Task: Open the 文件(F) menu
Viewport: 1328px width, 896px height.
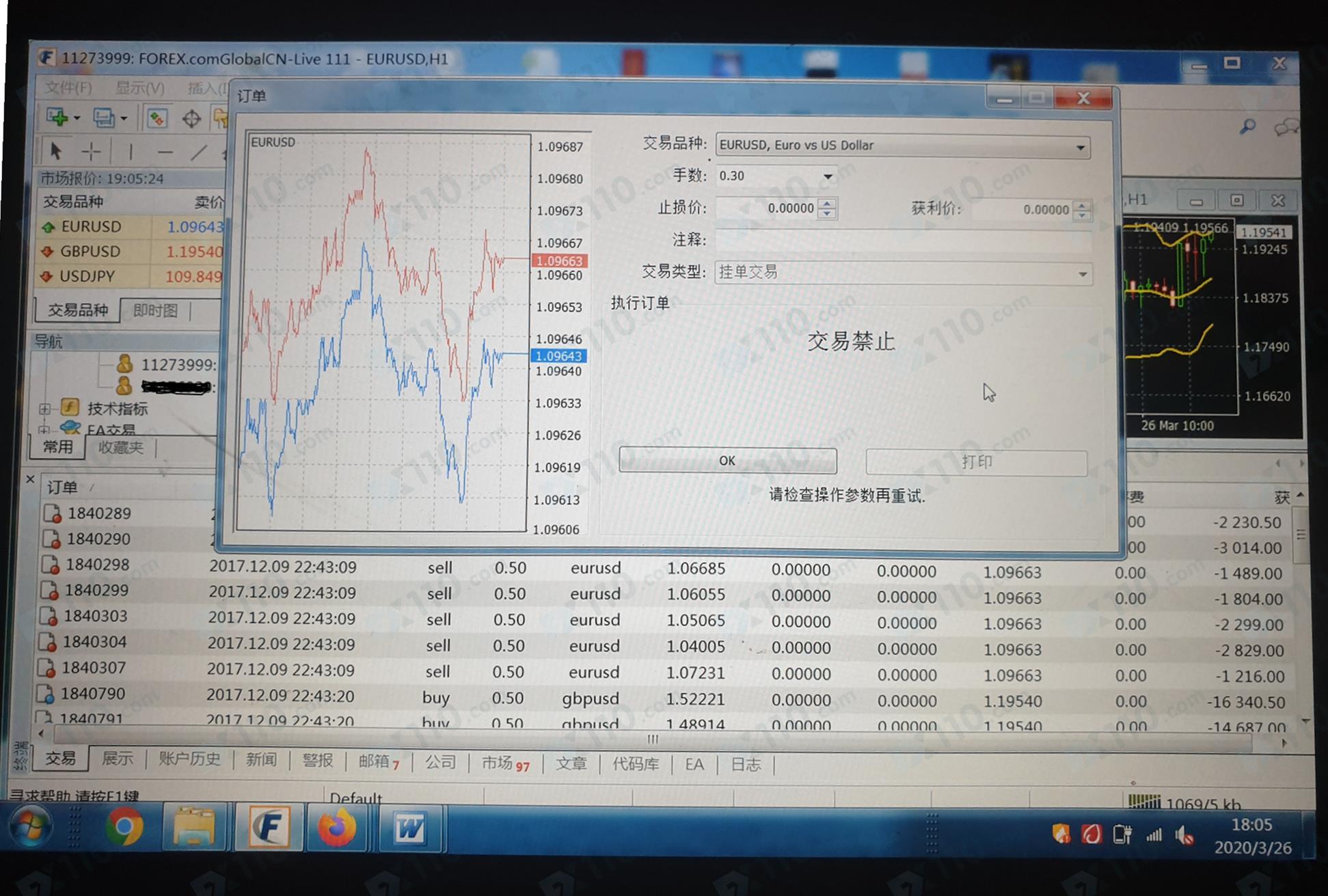Action: click(68, 87)
